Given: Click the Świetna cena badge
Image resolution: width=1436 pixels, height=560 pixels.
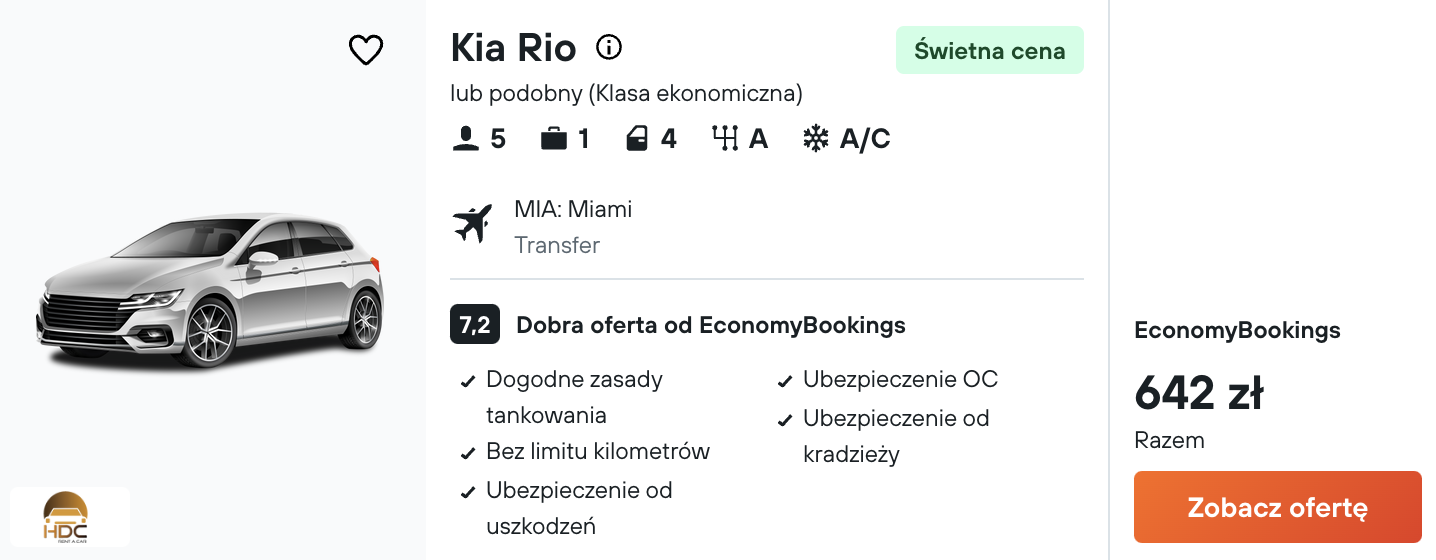Looking at the screenshot, I should tap(989, 50).
